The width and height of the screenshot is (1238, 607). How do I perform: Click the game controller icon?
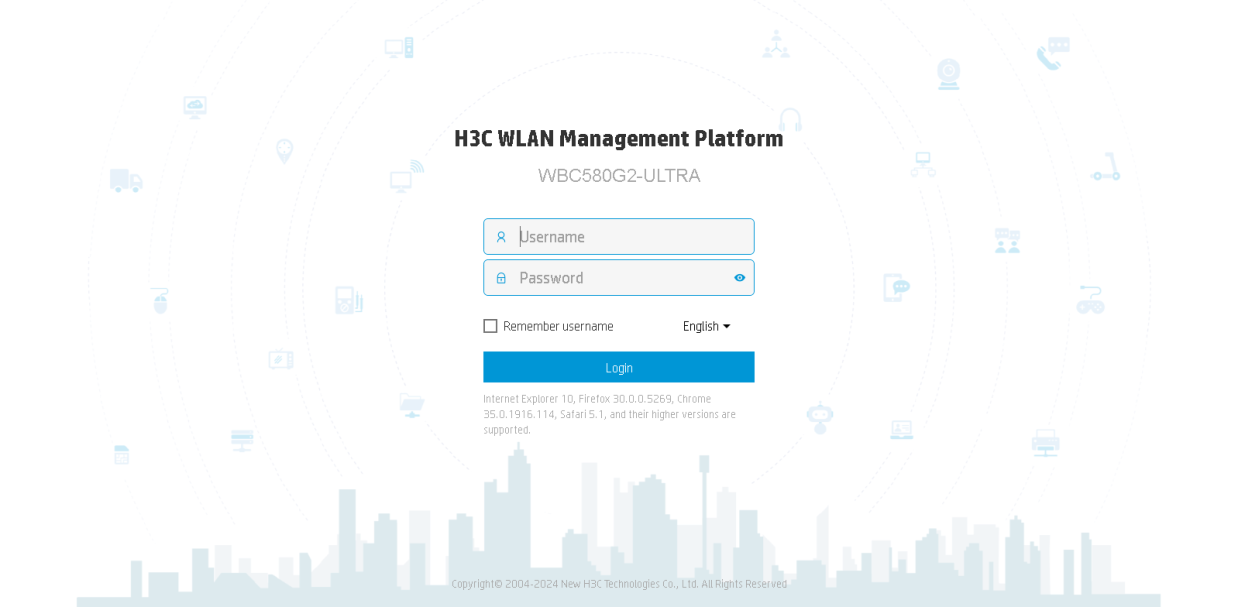1090,299
